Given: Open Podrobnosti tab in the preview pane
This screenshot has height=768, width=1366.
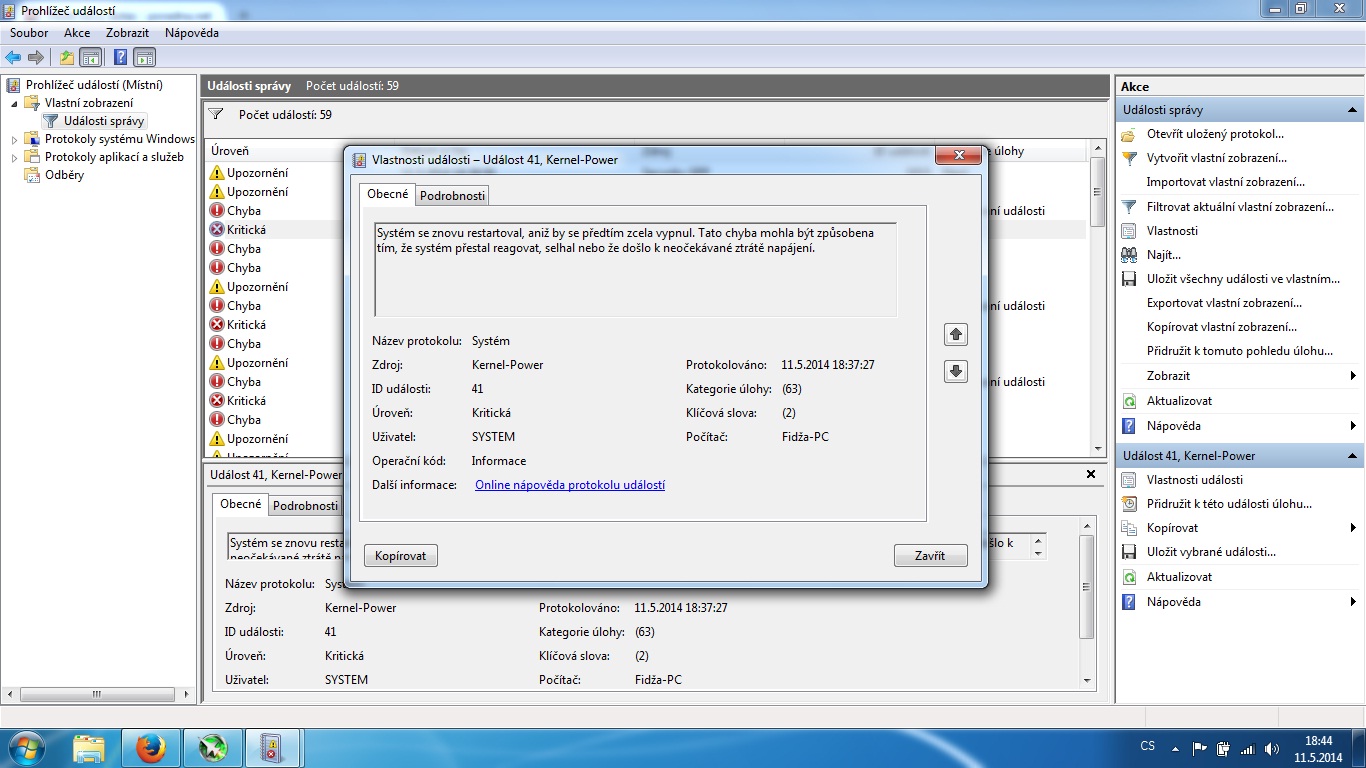Looking at the screenshot, I should (305, 506).
